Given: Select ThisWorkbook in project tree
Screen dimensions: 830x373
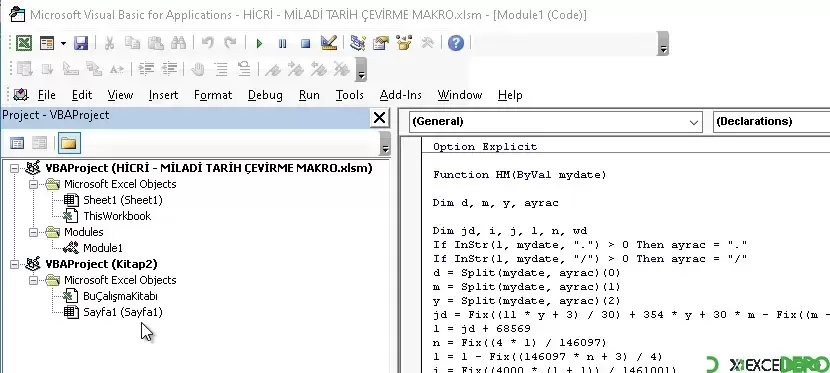Looking at the screenshot, I should pyautogui.click(x=117, y=216).
